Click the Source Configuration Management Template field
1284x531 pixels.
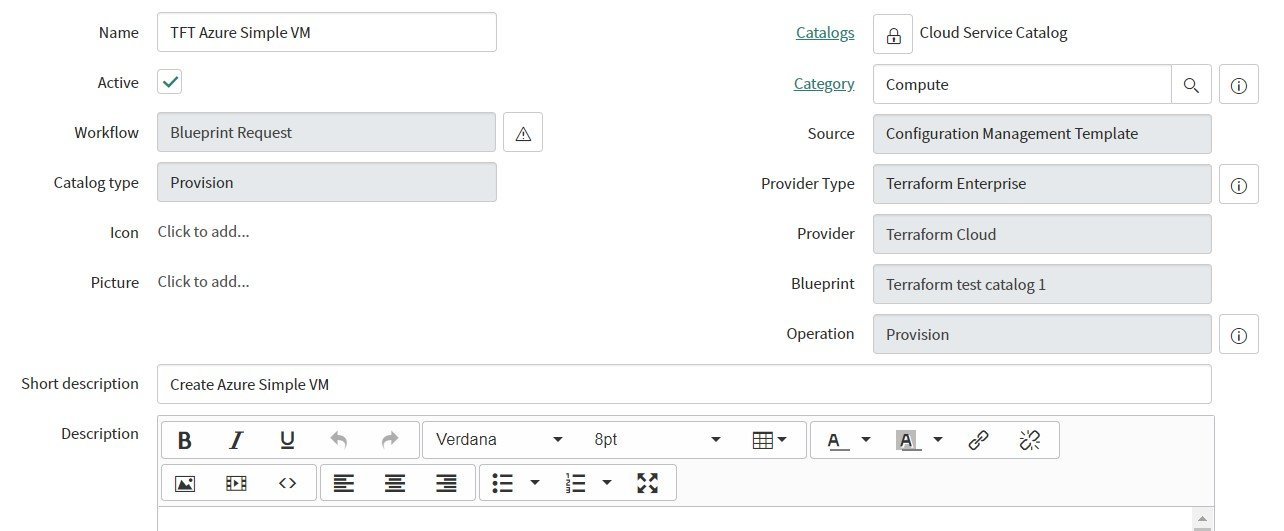(x=1042, y=134)
